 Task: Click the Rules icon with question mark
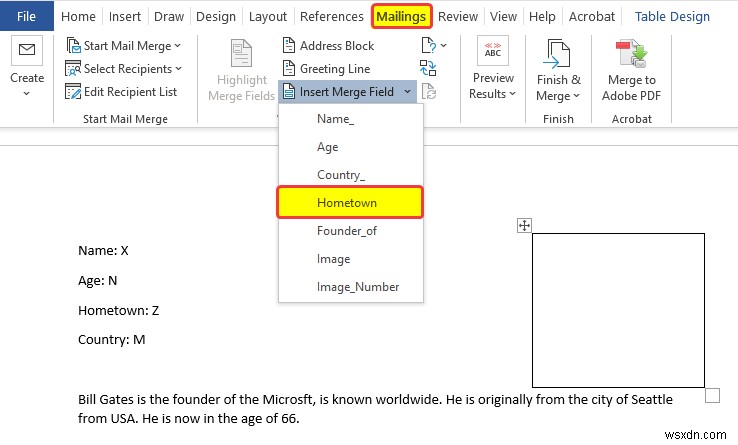[x=428, y=46]
